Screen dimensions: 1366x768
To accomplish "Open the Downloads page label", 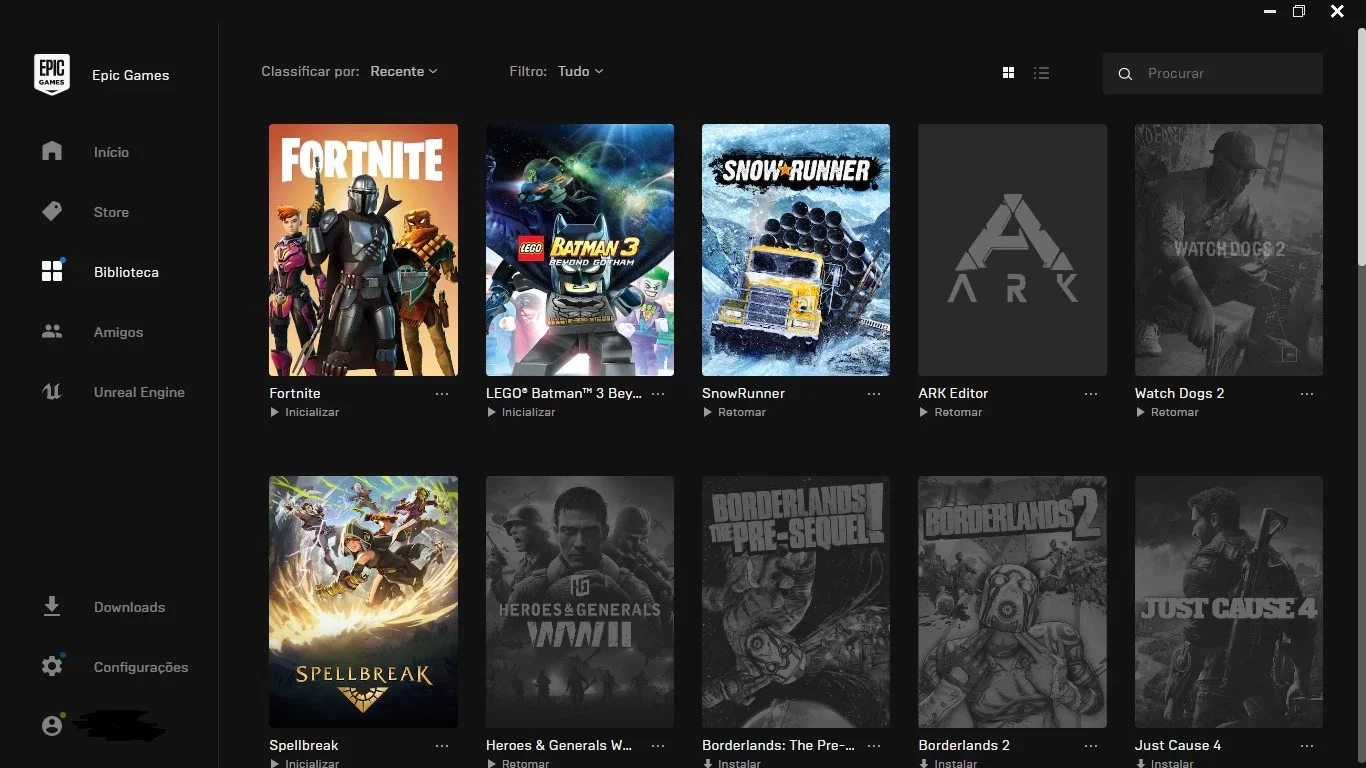I will [129, 607].
